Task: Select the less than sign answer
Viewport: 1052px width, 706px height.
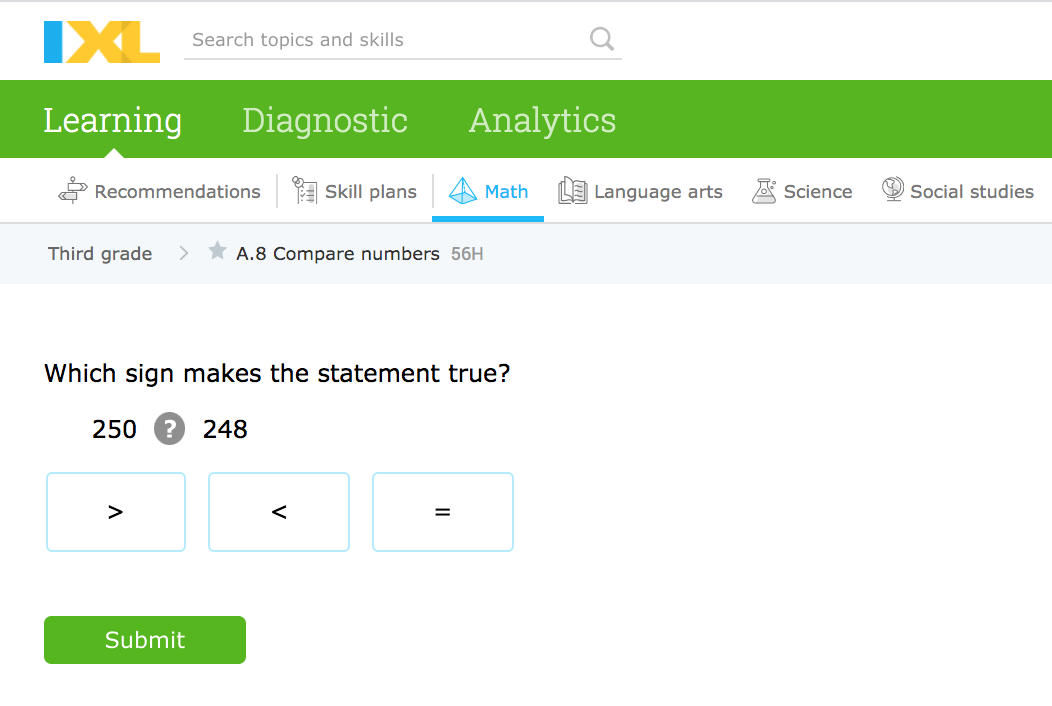Action: point(279,512)
